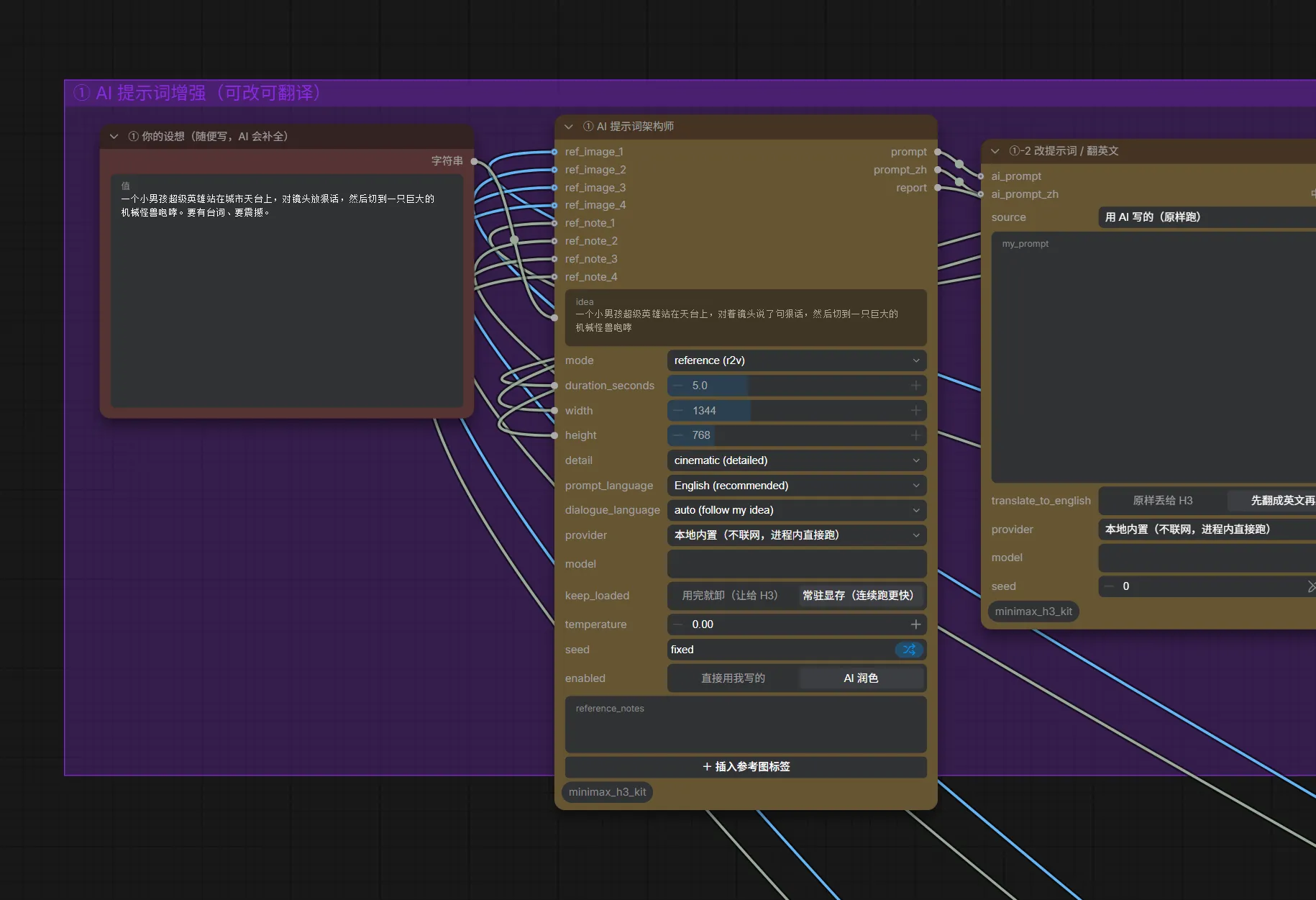Decrease seed value in 改提示词 node
Image resolution: width=1316 pixels, height=900 pixels.
(1109, 586)
